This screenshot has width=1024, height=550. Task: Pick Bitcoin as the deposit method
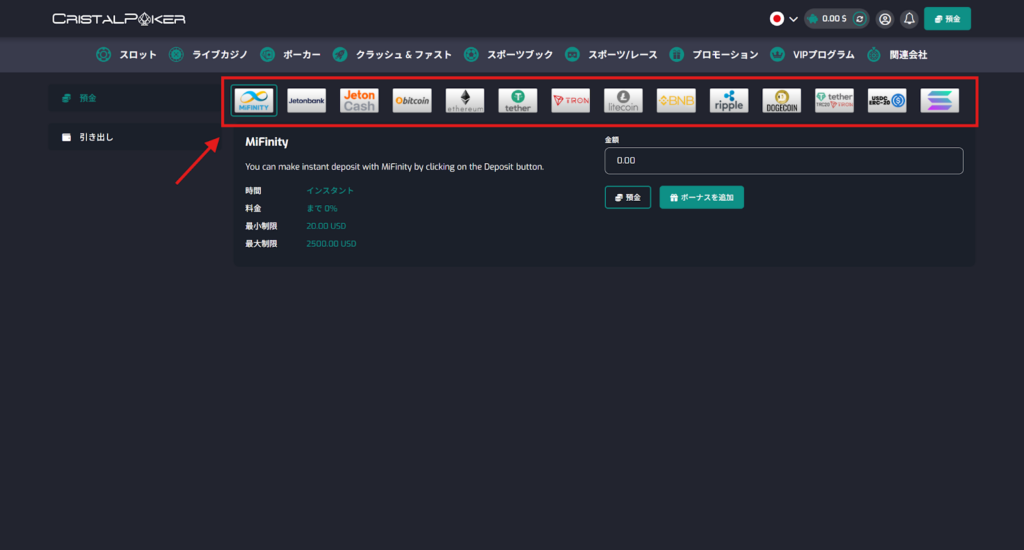(412, 101)
